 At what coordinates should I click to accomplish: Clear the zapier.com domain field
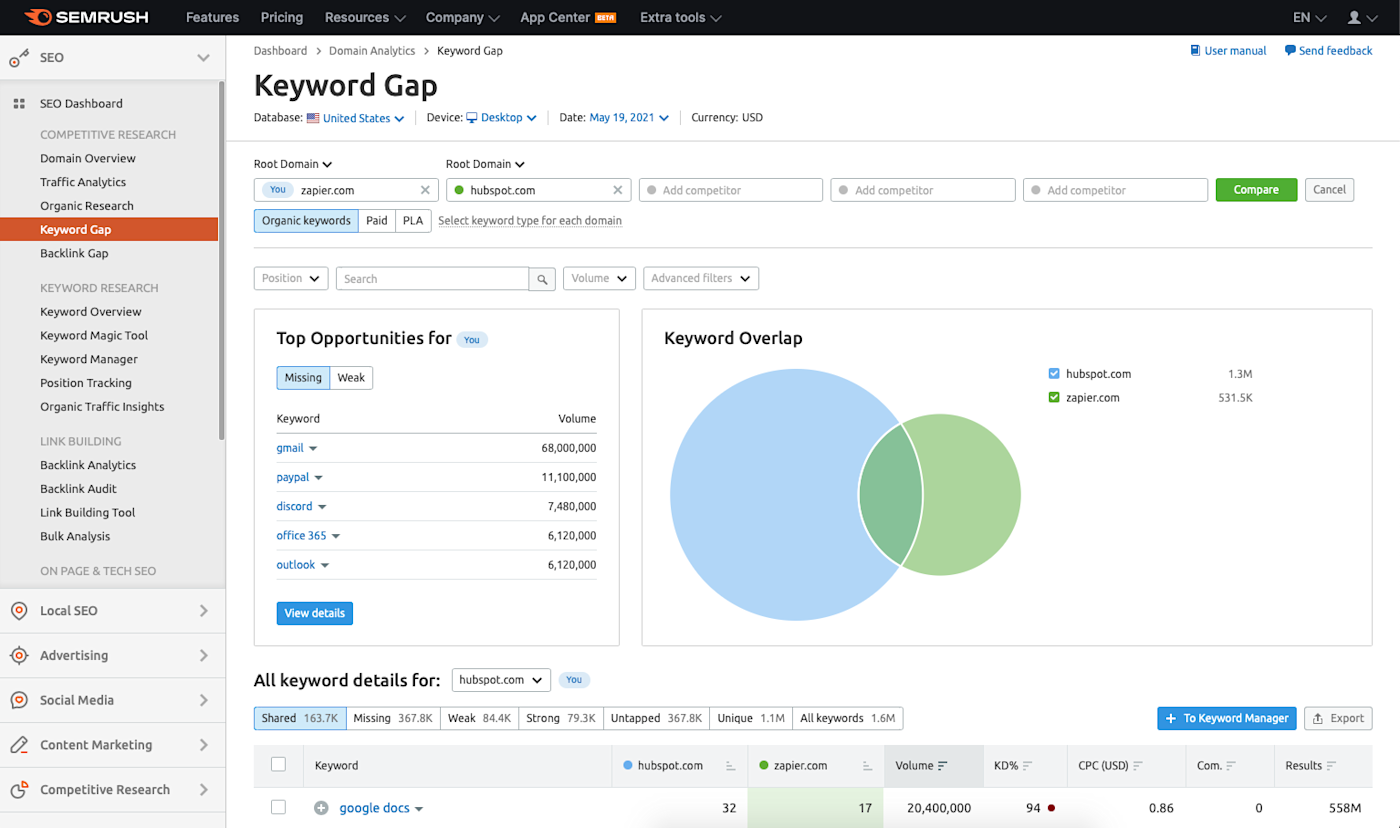click(425, 190)
